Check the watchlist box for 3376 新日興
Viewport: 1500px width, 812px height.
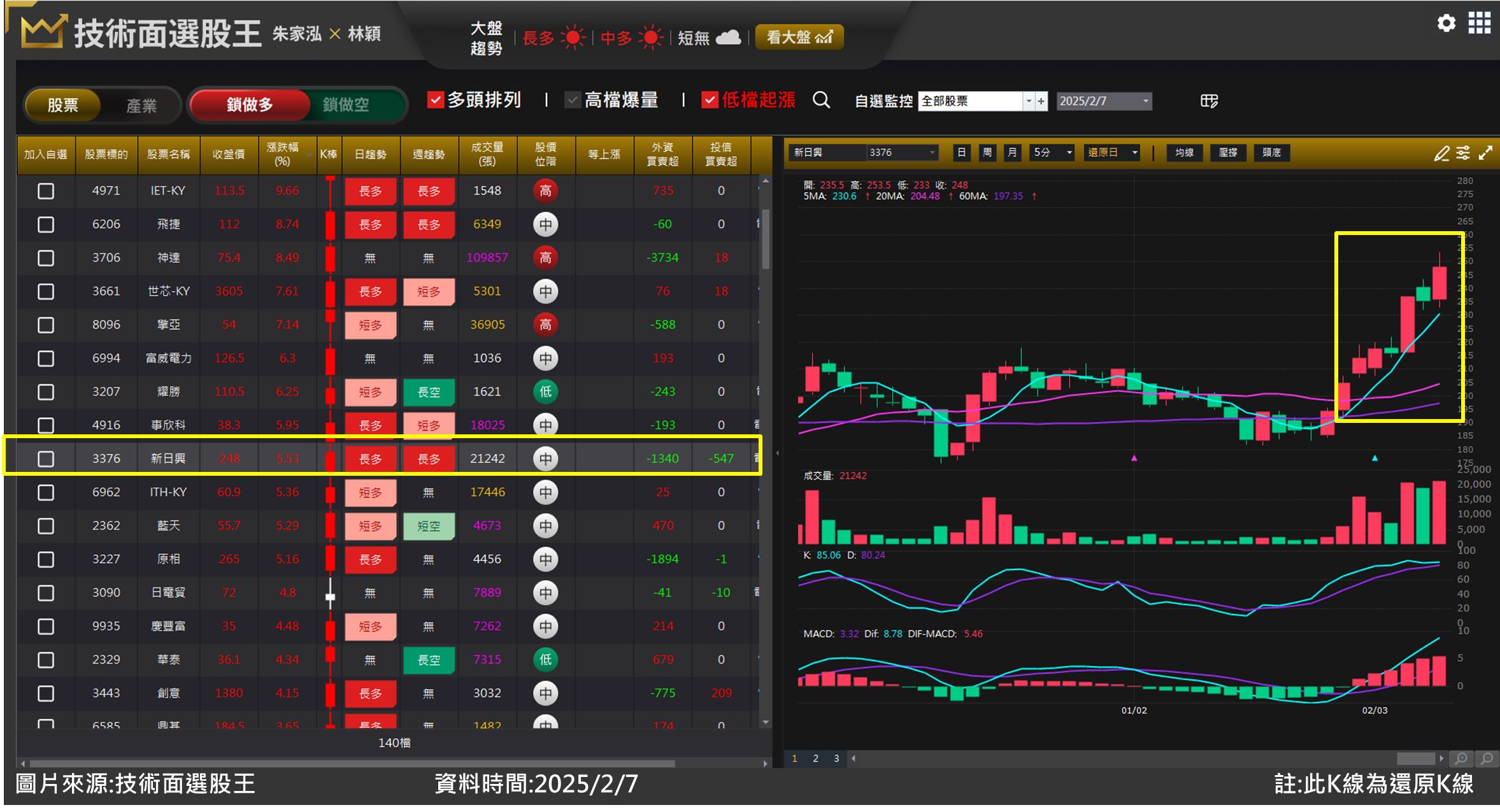point(46,459)
